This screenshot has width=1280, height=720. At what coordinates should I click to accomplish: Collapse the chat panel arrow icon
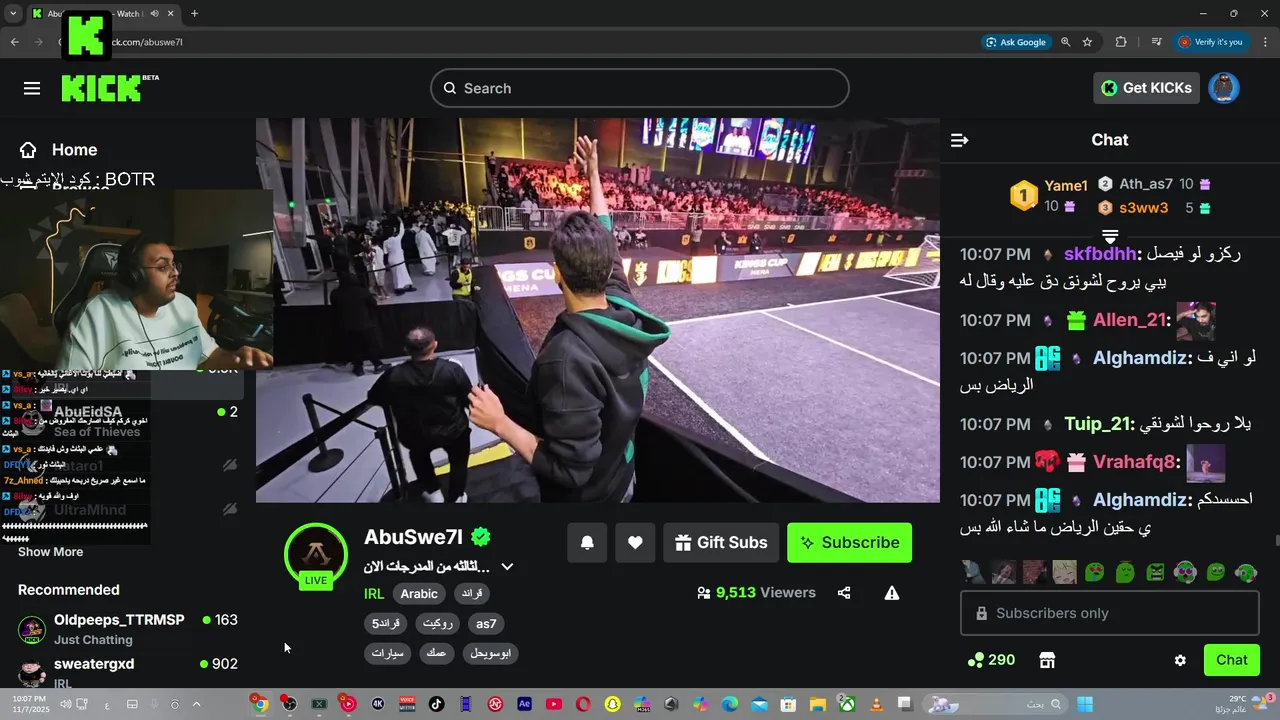click(959, 140)
